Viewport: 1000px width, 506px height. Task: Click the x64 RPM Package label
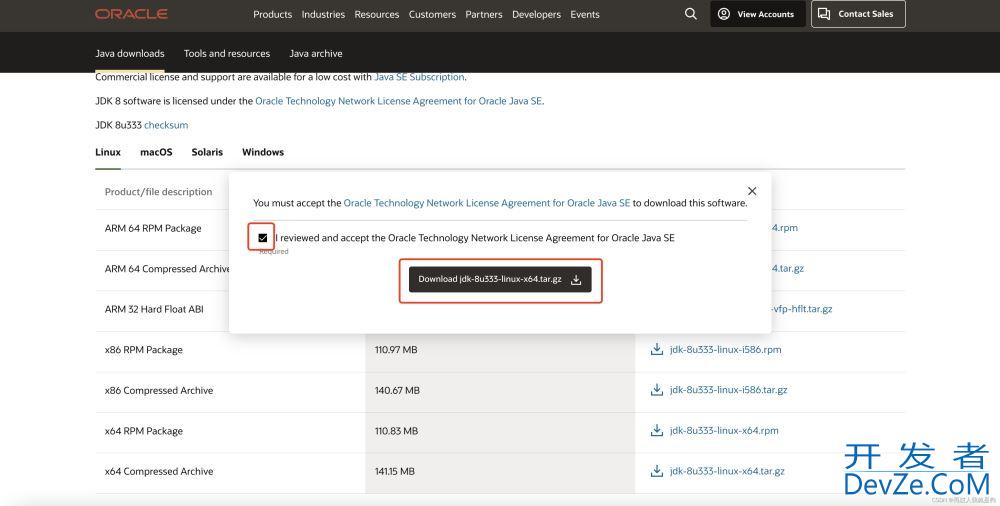143,431
